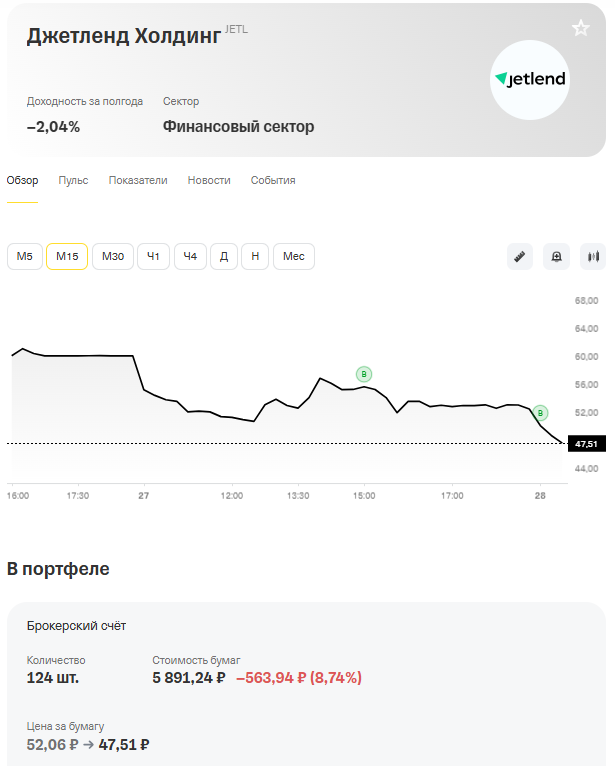
Task: Click the jetlend company logo
Action: (530, 80)
